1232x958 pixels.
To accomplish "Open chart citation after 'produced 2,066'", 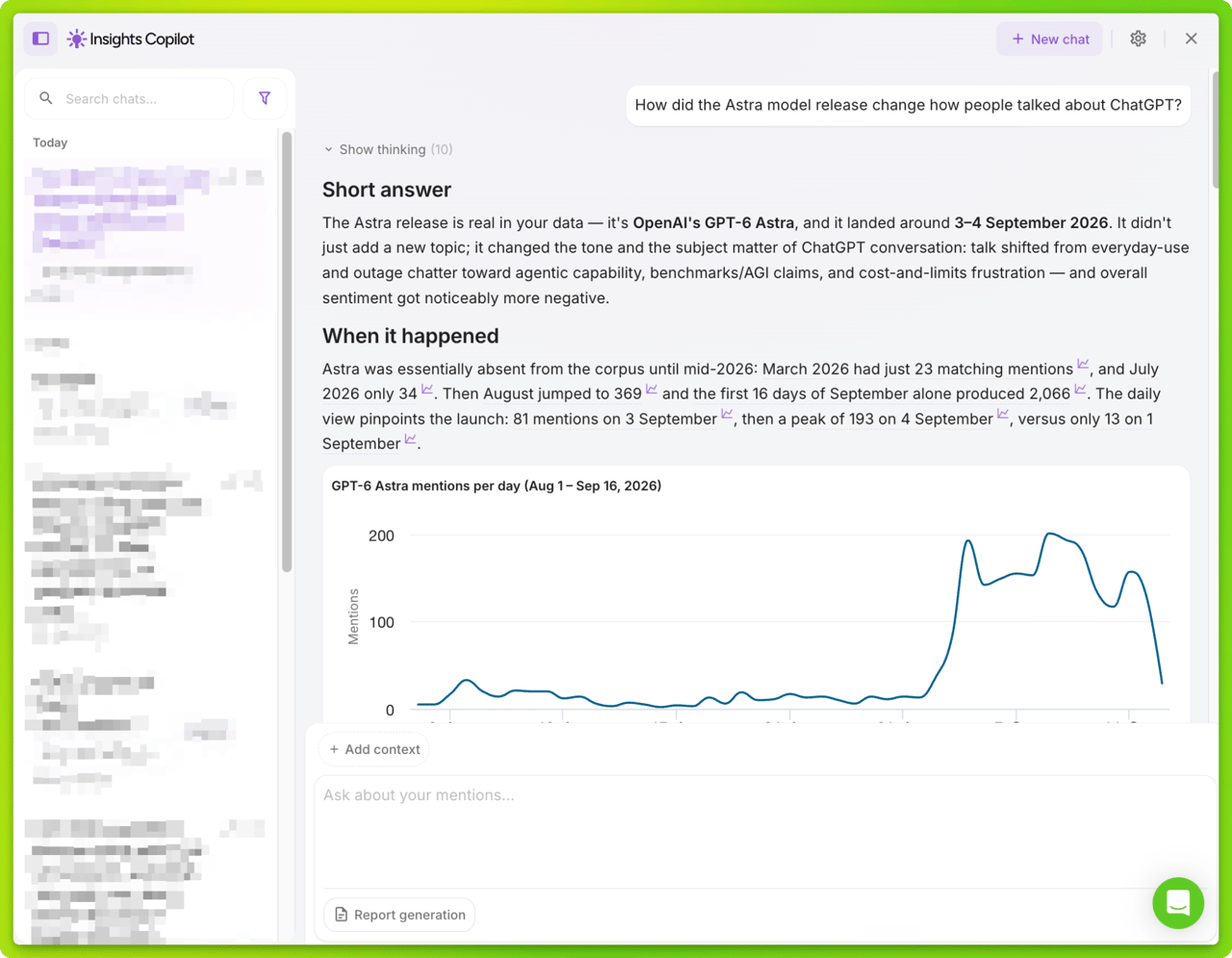I will 1080,390.
